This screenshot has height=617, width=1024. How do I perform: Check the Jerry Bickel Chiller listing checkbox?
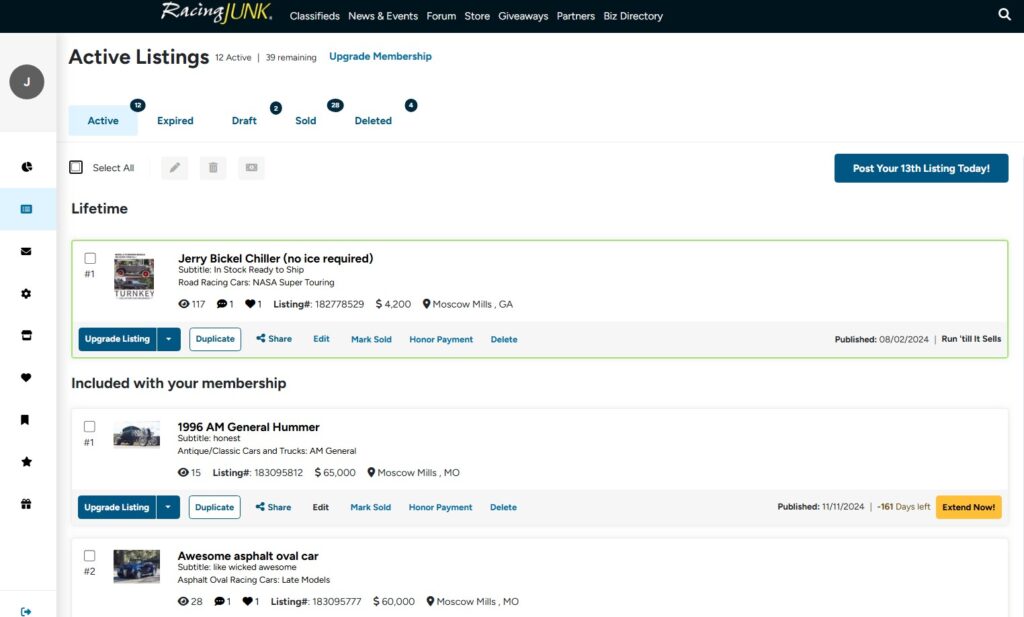click(x=90, y=259)
